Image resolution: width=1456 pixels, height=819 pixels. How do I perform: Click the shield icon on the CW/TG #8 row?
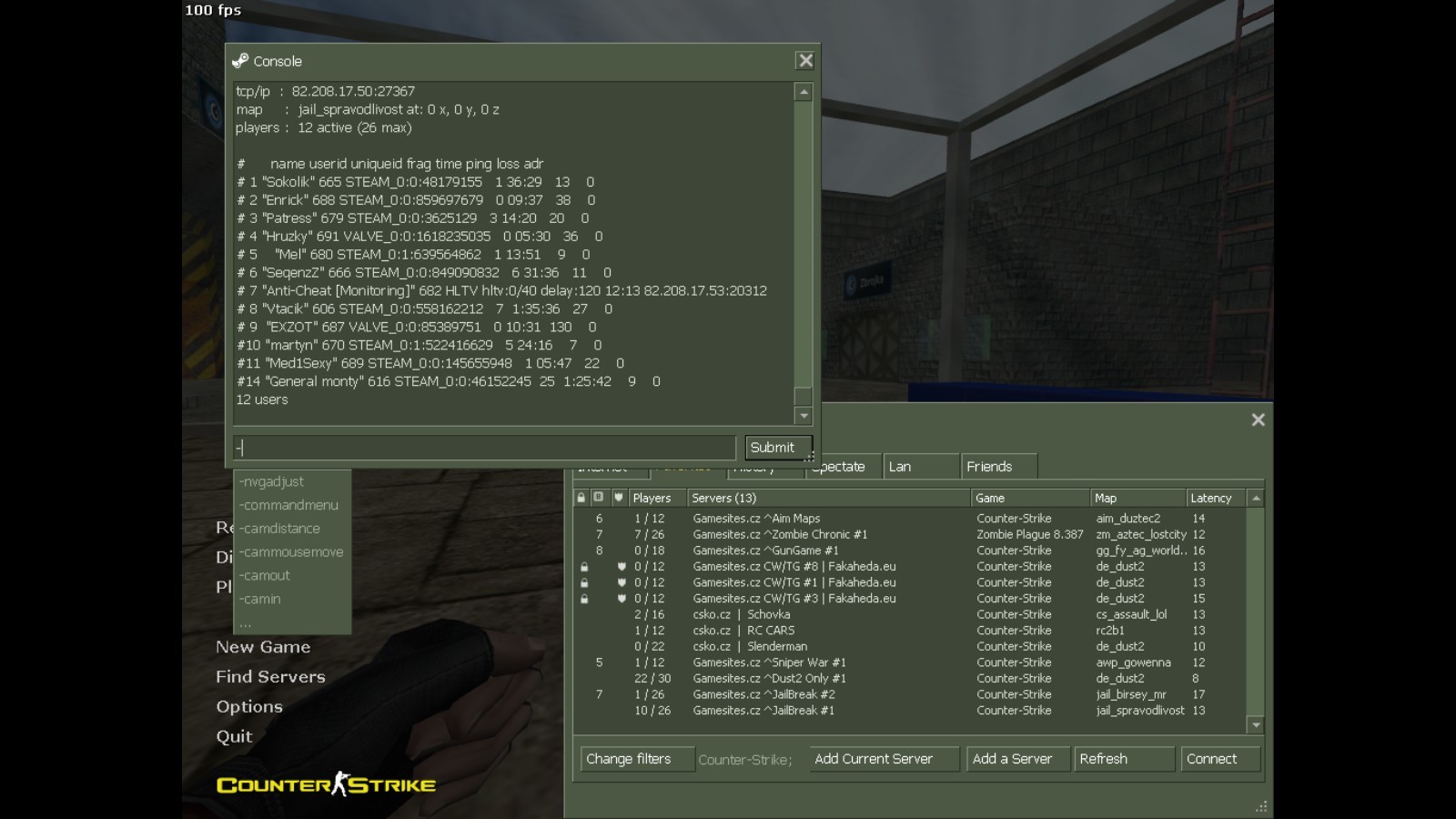coord(622,567)
